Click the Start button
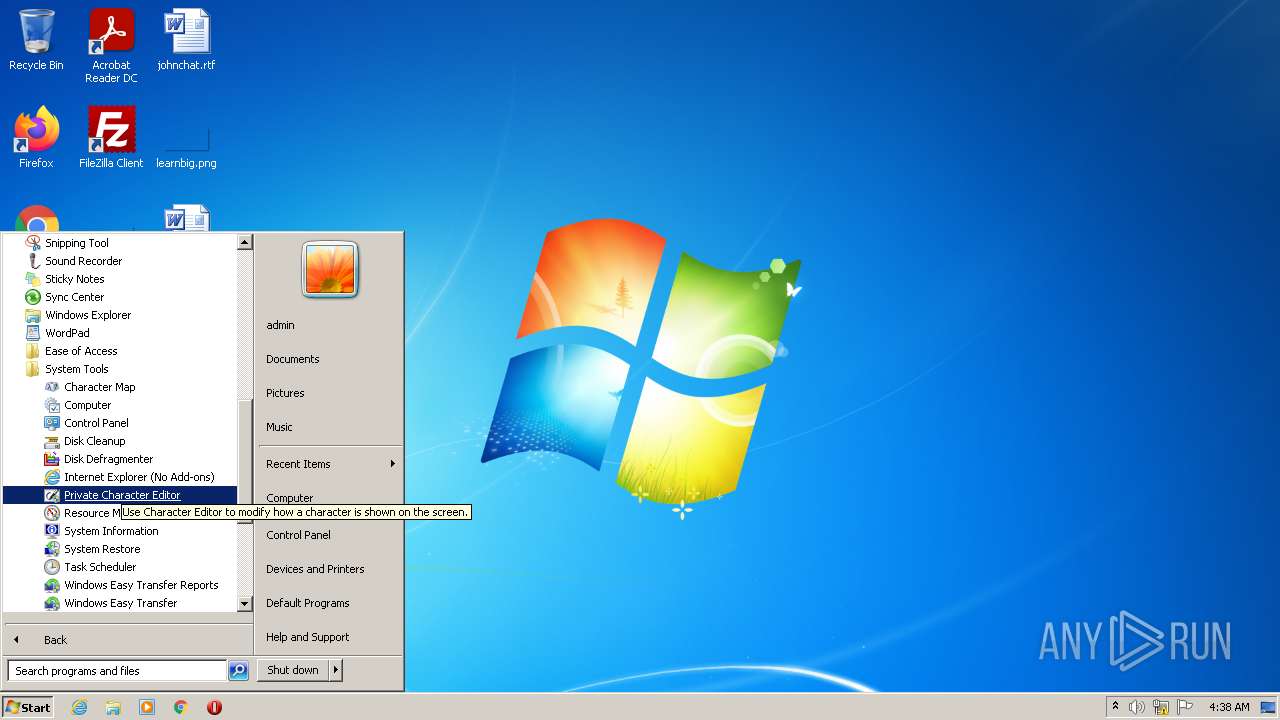 (x=28, y=707)
